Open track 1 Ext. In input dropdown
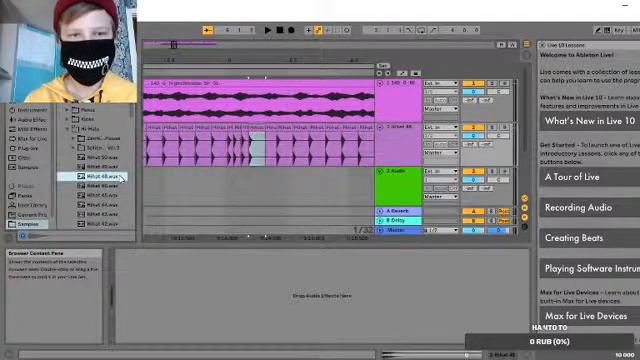This screenshot has width=640, height=360. pyautogui.click(x=441, y=83)
